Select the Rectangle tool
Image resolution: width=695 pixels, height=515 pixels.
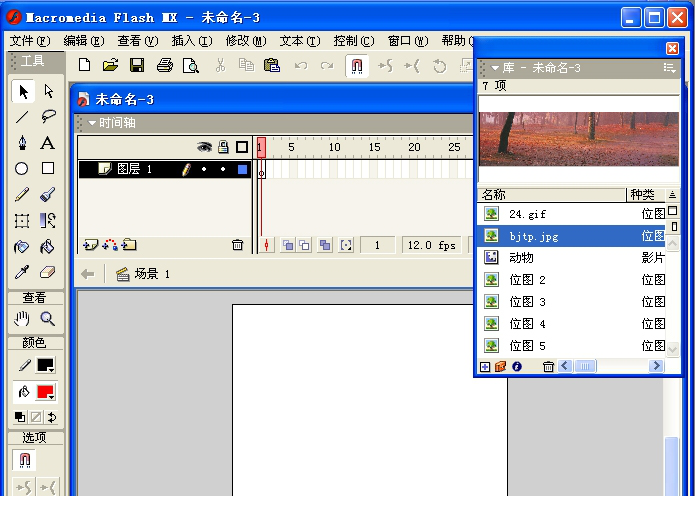[x=48, y=168]
